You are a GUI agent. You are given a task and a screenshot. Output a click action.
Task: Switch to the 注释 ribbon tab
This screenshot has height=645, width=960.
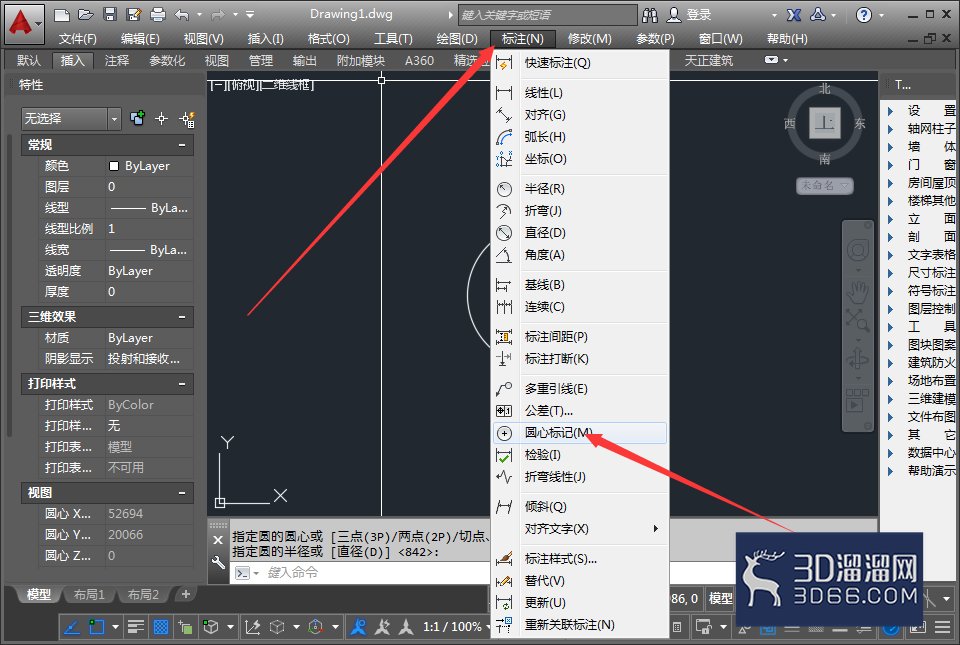[117, 61]
